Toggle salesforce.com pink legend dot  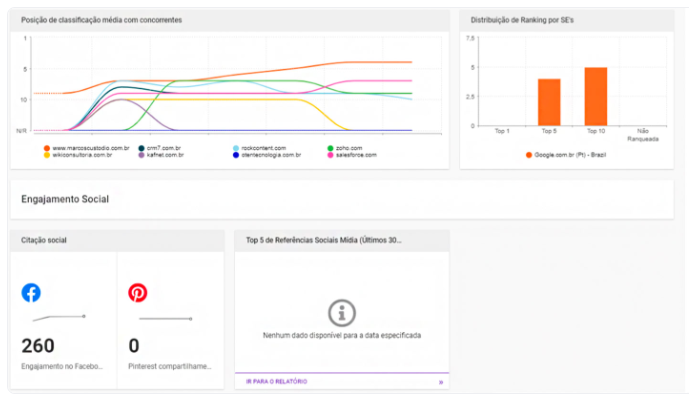click(330, 155)
